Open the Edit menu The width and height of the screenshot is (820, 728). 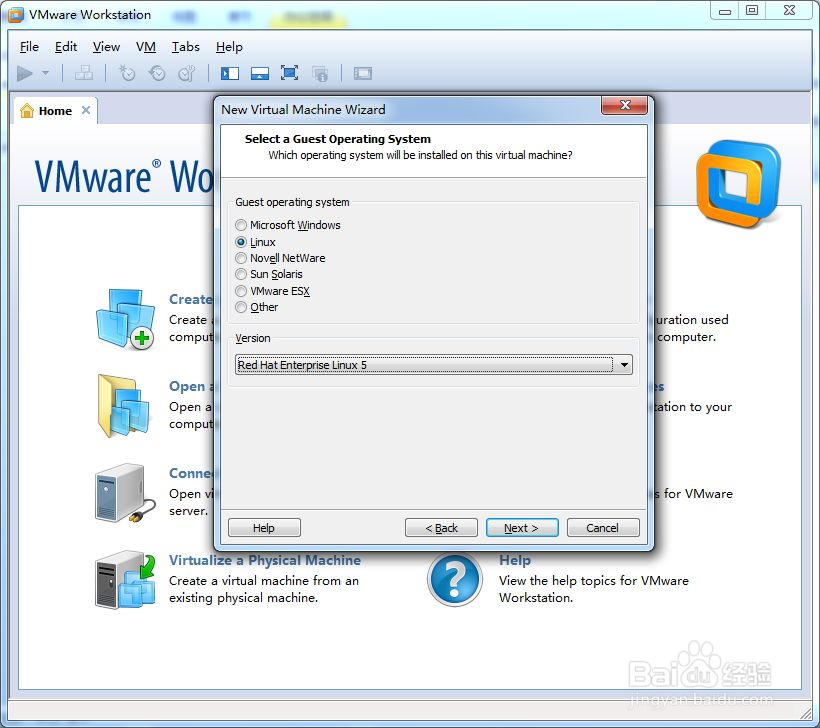(x=66, y=47)
